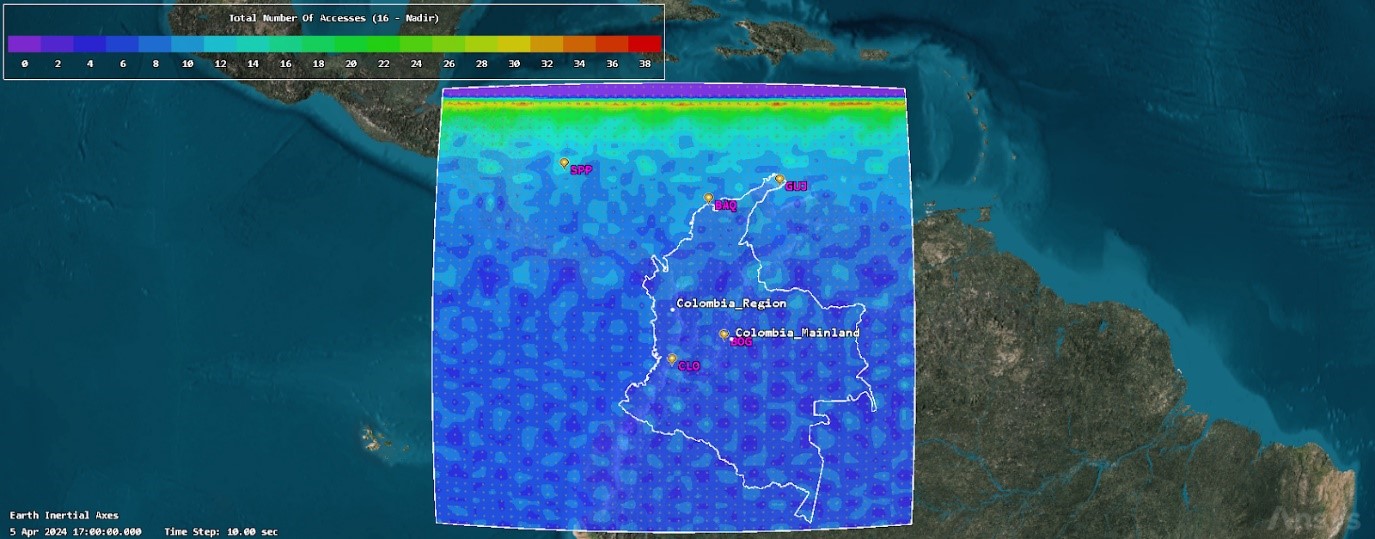The height and width of the screenshot is (539, 1375).
Task: Click the CLO facility marker pin
Action: pos(672,358)
